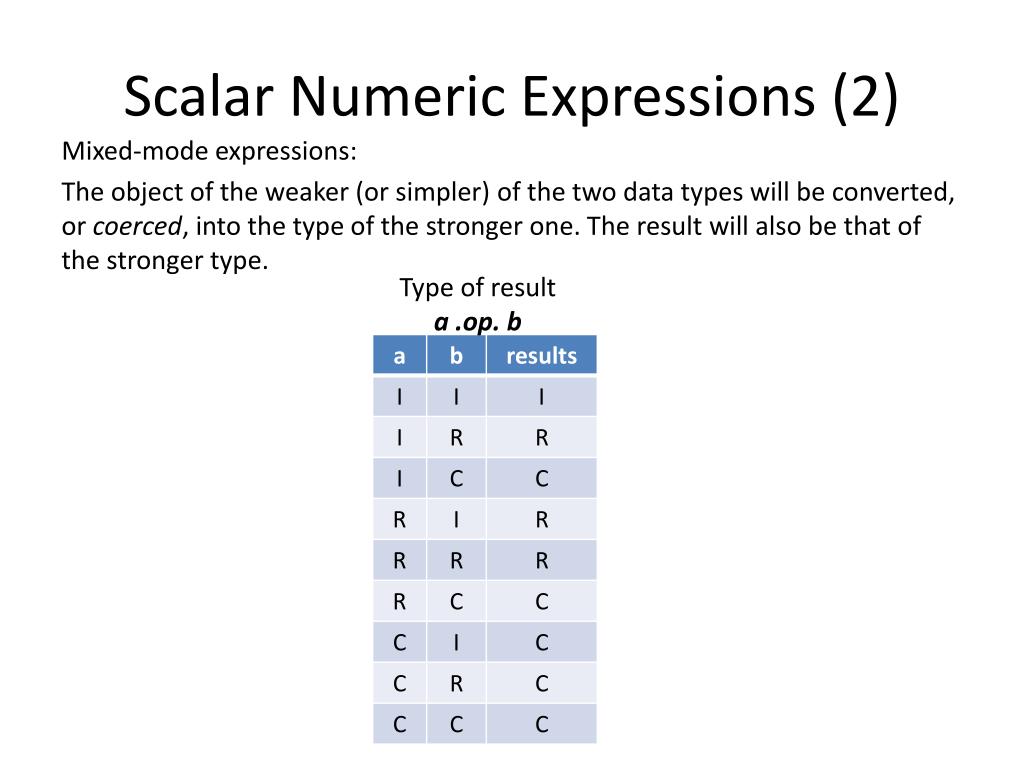
Task: Click the middle cell of R R row
Action: 456,560
